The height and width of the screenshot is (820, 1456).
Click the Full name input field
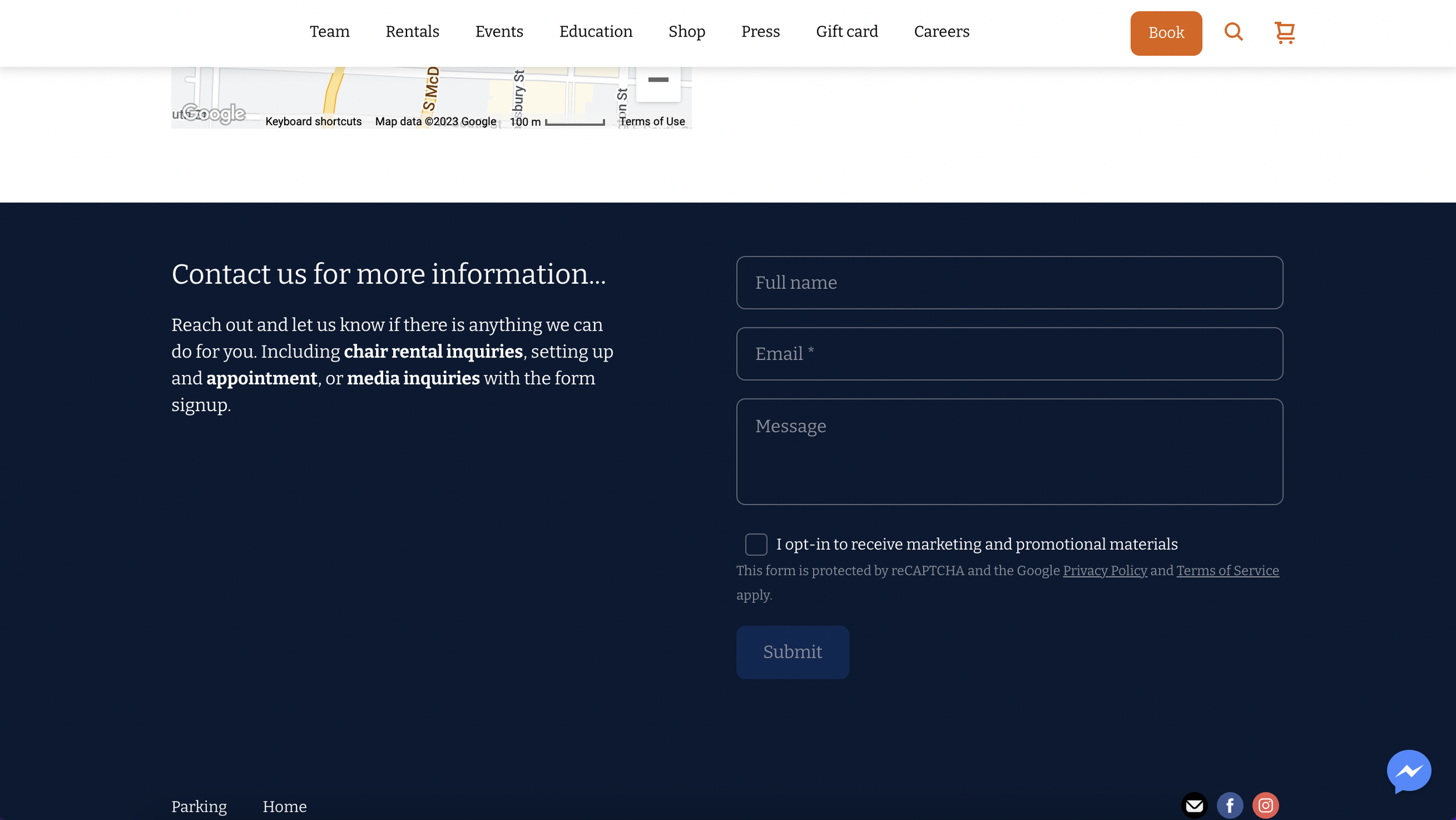pyautogui.click(x=1009, y=282)
